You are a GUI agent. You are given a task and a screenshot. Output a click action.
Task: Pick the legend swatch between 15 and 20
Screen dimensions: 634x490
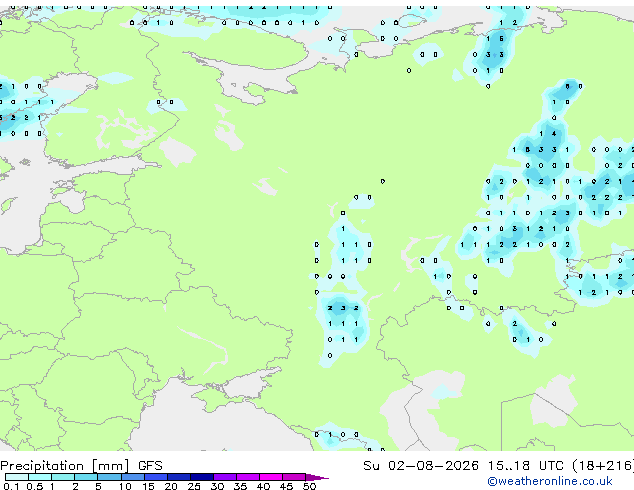(156, 477)
